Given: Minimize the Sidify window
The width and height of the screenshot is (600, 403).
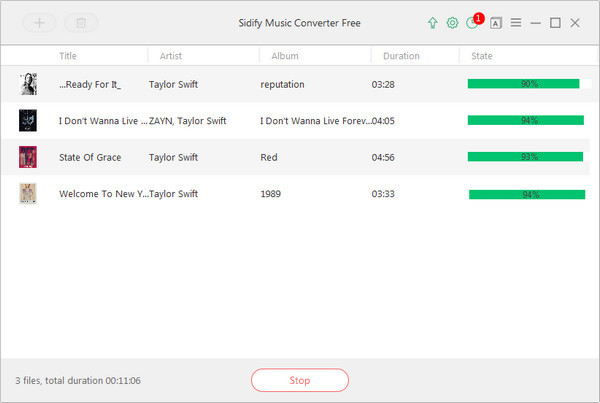Looking at the screenshot, I should 536,23.
